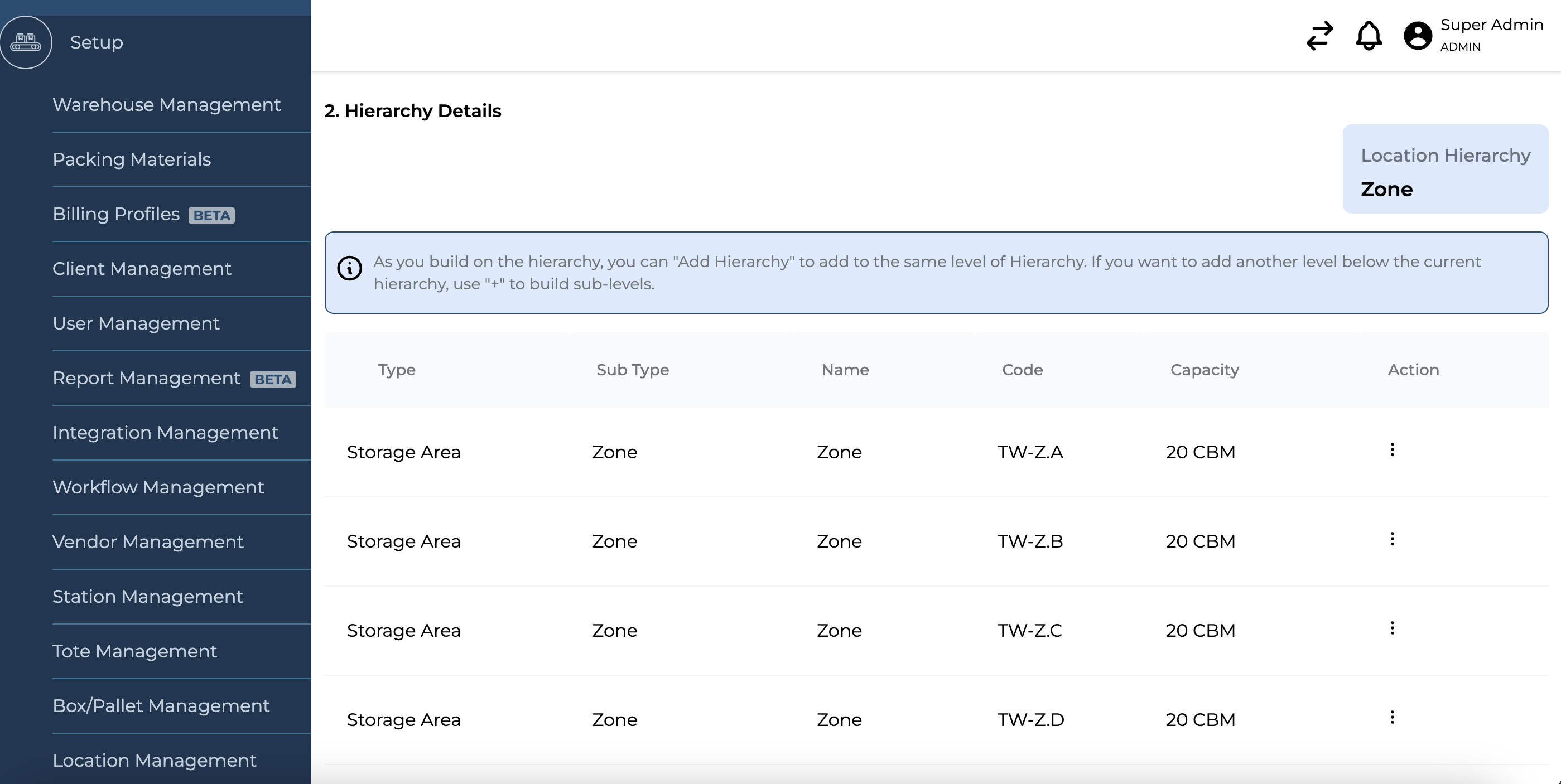
Task: Navigate to Client Management
Action: (142, 268)
